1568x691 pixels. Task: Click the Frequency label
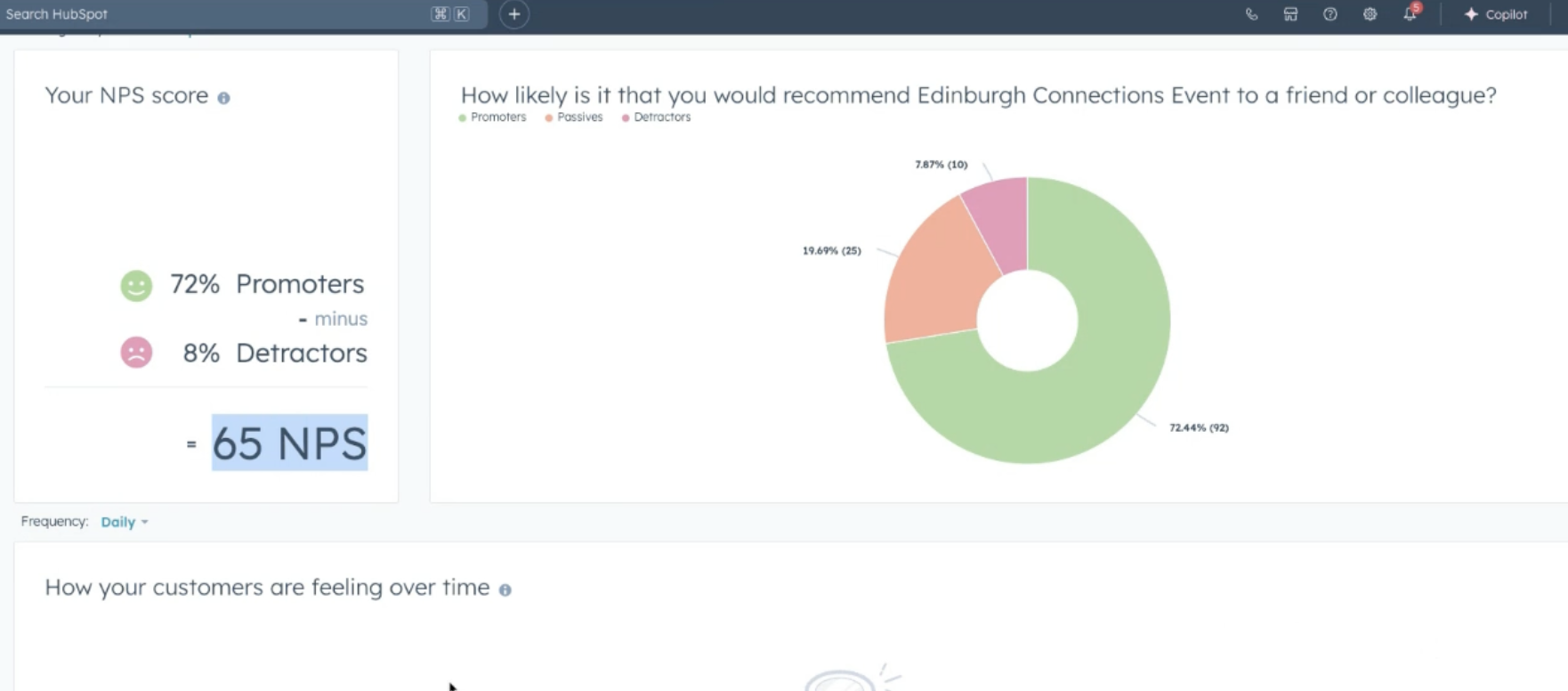point(54,522)
